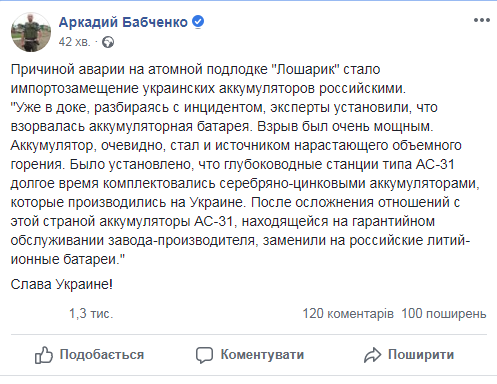Viewport: 497px width, 384px height.
Task: Open Аркадий Бабченко's profile picture
Action: pyautogui.click(x=31, y=32)
